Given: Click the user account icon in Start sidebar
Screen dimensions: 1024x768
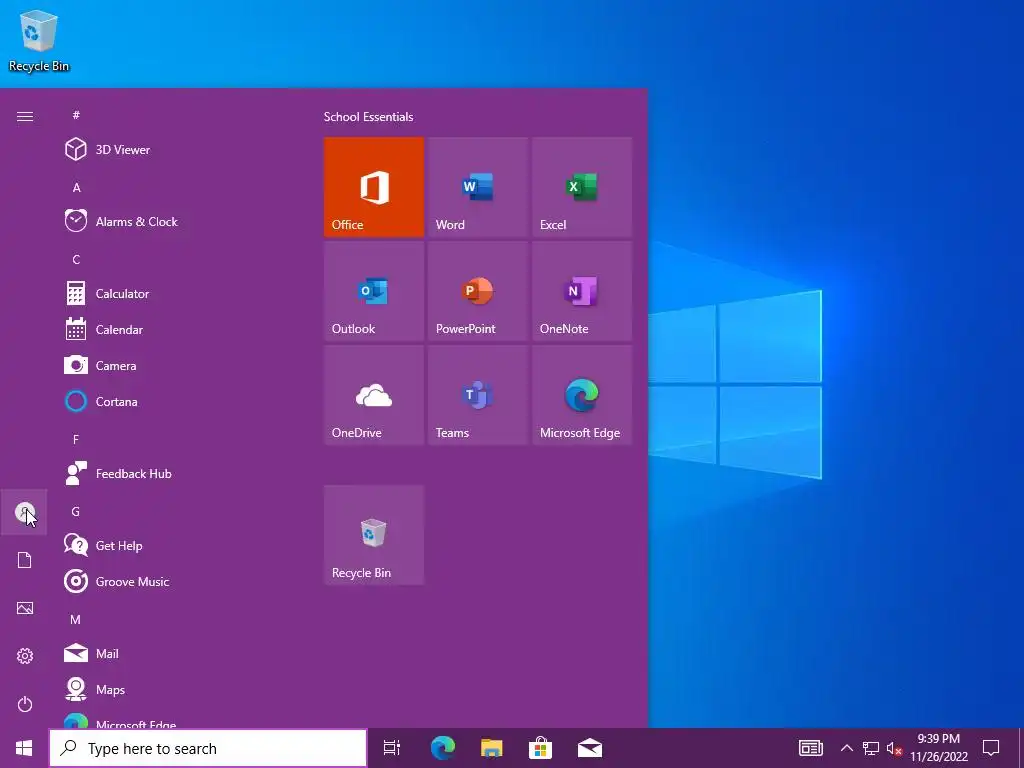Looking at the screenshot, I should [x=24, y=512].
